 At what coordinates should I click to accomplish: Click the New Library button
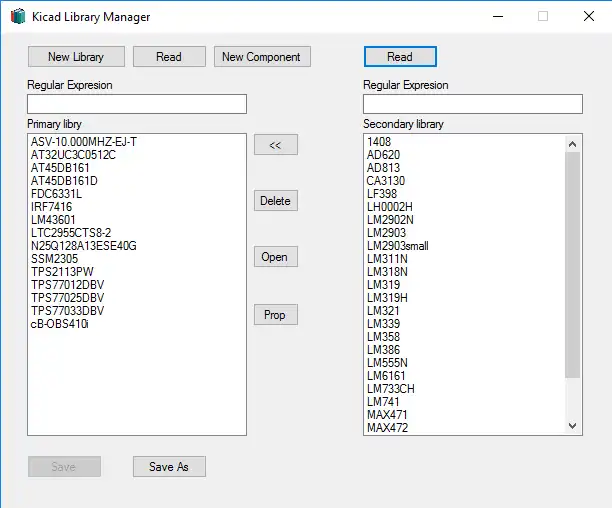click(x=76, y=57)
